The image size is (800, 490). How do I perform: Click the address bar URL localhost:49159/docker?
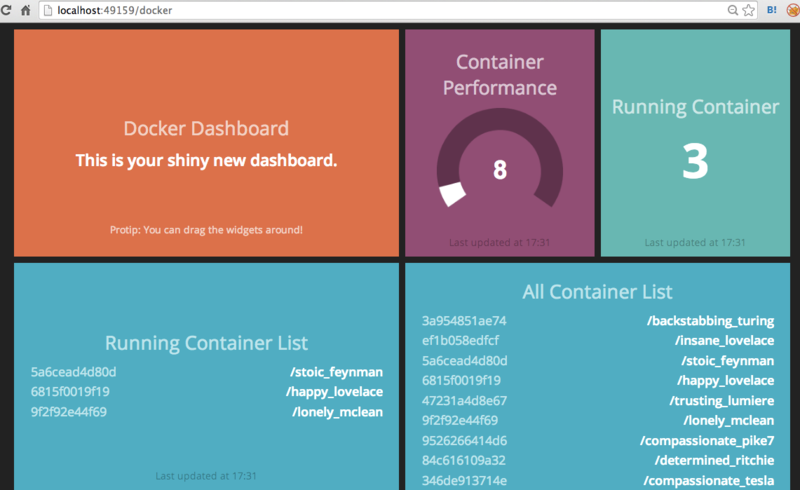tap(114, 10)
